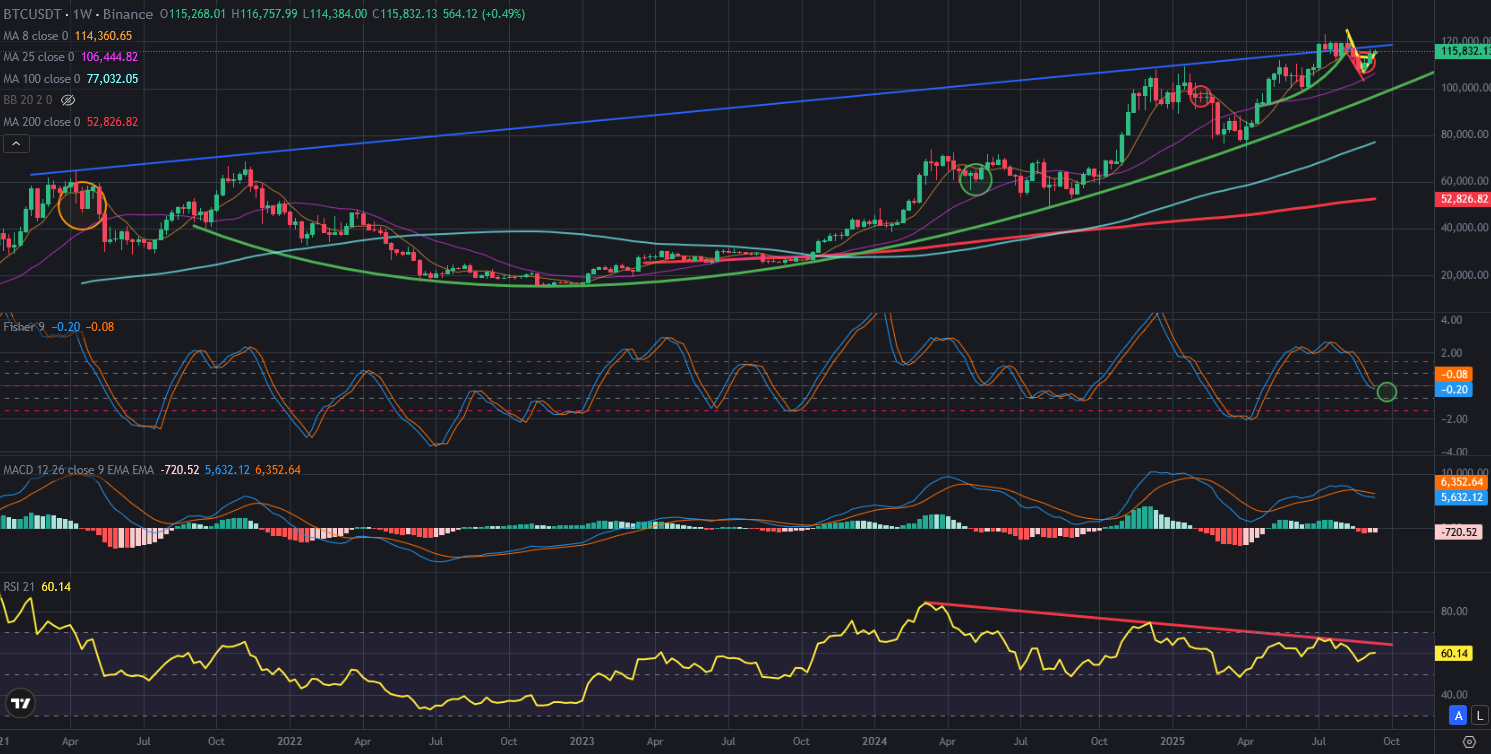Click the 10,000.00 MACD scale label
The width and height of the screenshot is (1491, 754).
pos(1465,472)
